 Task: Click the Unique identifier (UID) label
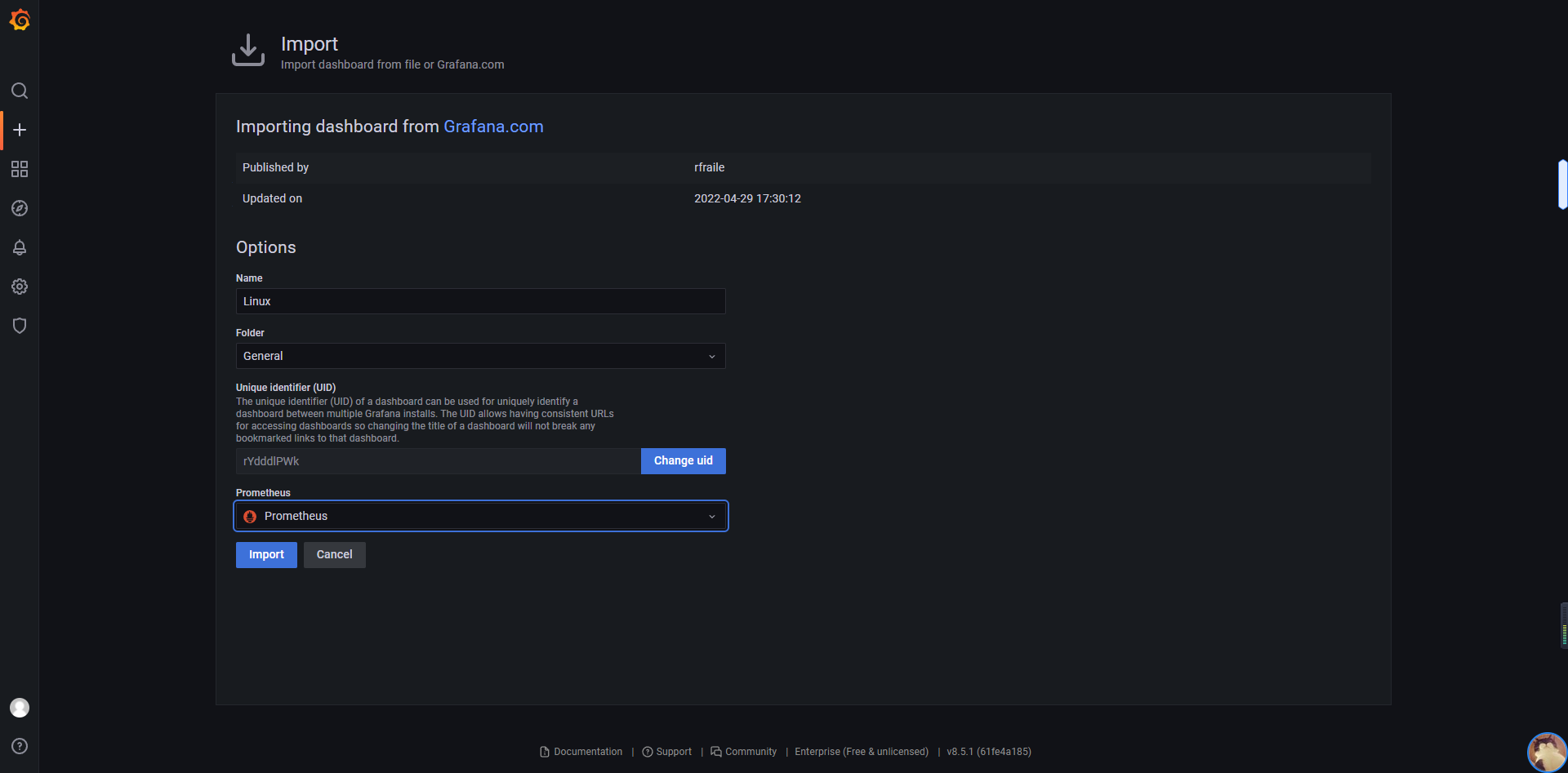[x=286, y=388]
